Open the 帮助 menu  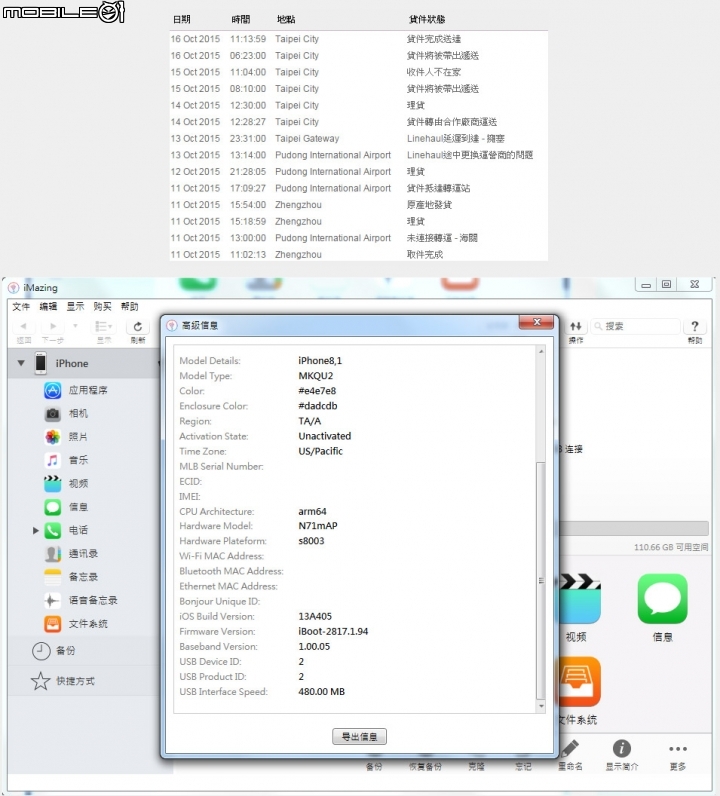coord(129,307)
